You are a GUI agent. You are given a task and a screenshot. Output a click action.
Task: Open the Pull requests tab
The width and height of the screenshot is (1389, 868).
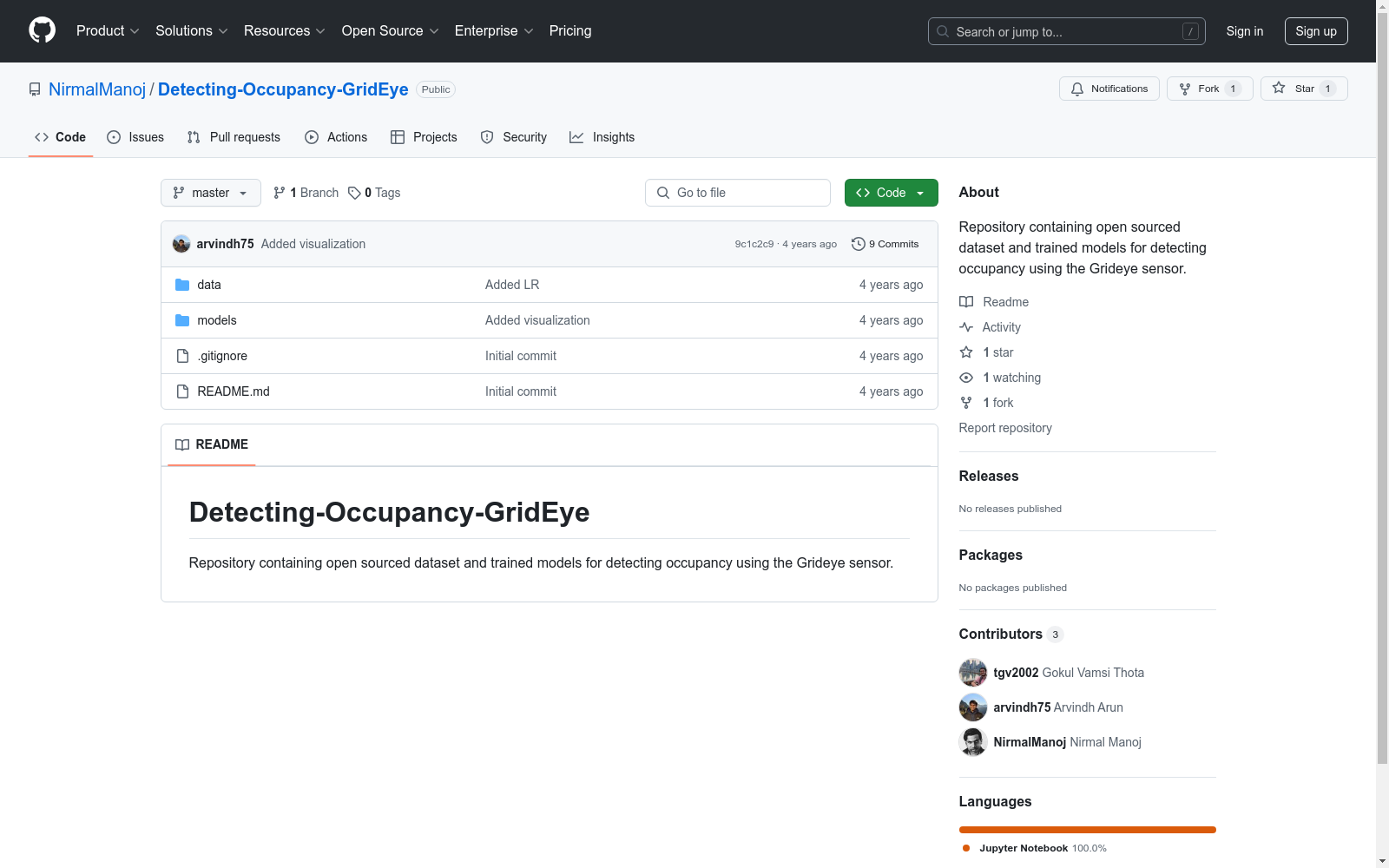pos(234,137)
